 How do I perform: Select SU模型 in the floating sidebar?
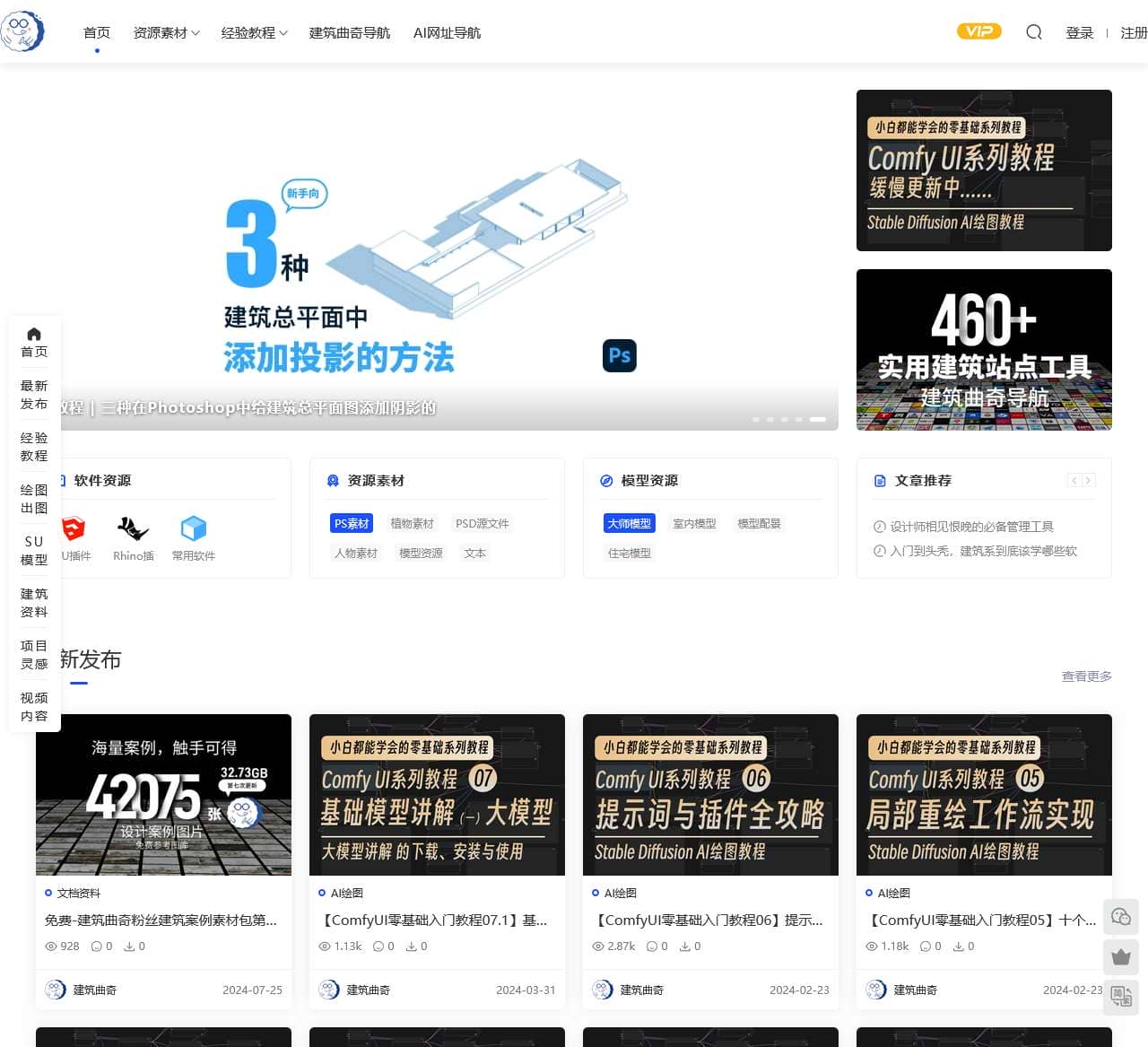(34, 551)
